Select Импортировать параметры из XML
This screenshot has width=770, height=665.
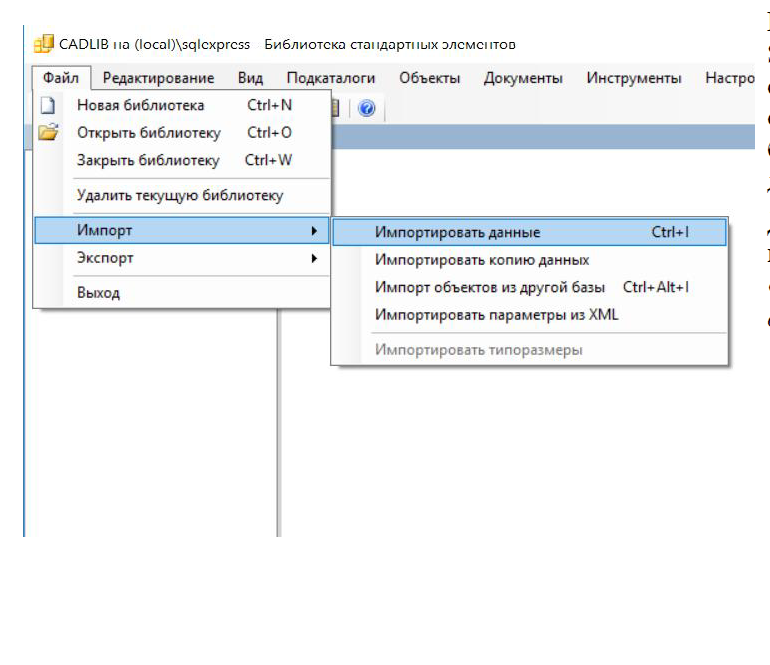point(529,315)
